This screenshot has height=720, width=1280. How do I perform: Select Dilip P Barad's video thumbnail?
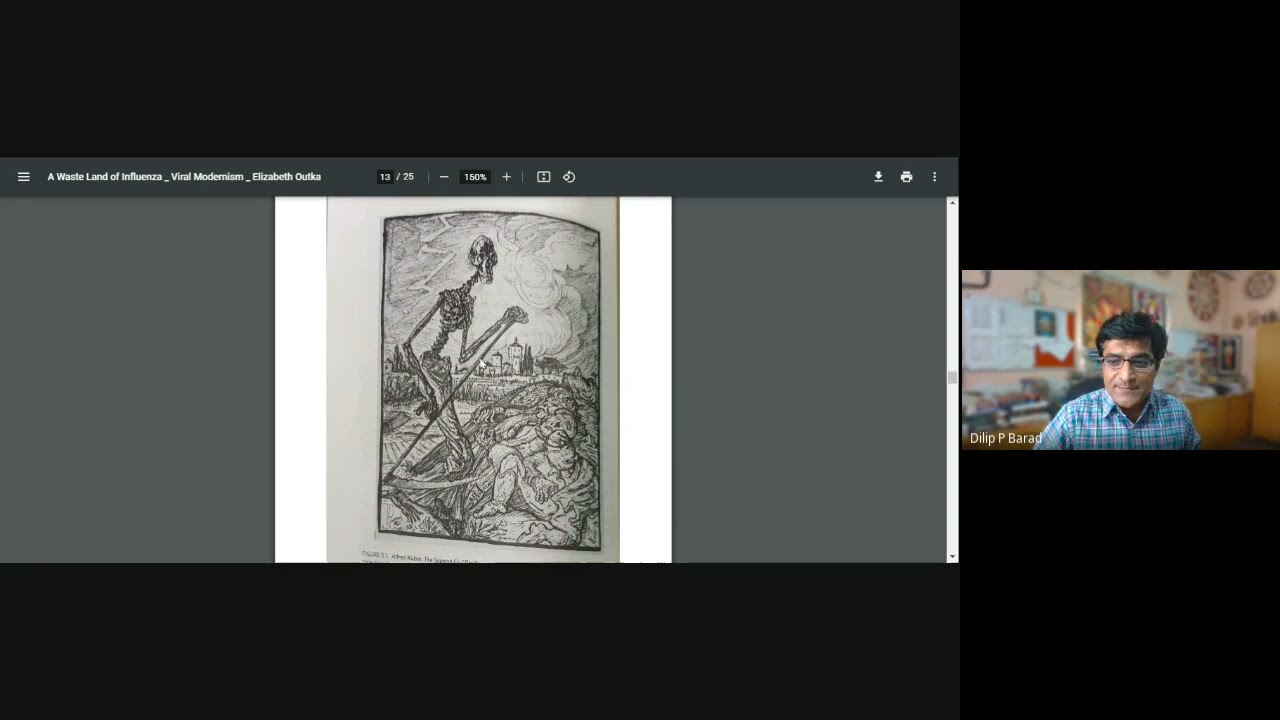1120,360
